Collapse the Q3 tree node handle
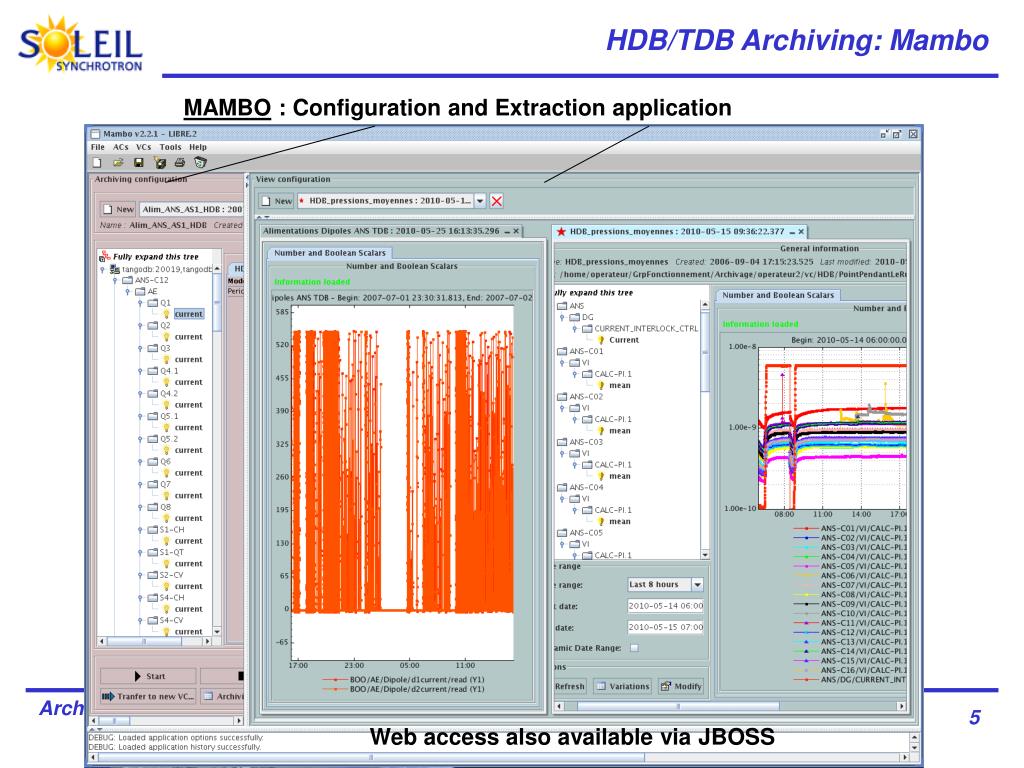The height and width of the screenshot is (768, 1024). tap(140, 349)
